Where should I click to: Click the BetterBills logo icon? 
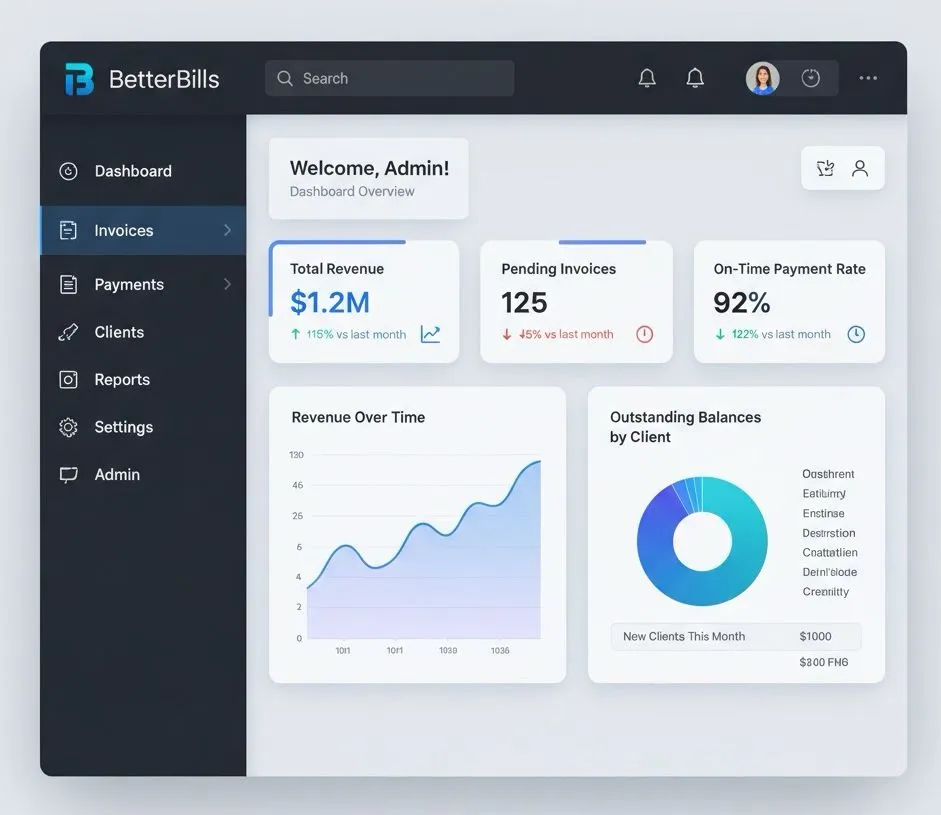pyautogui.click(x=79, y=79)
